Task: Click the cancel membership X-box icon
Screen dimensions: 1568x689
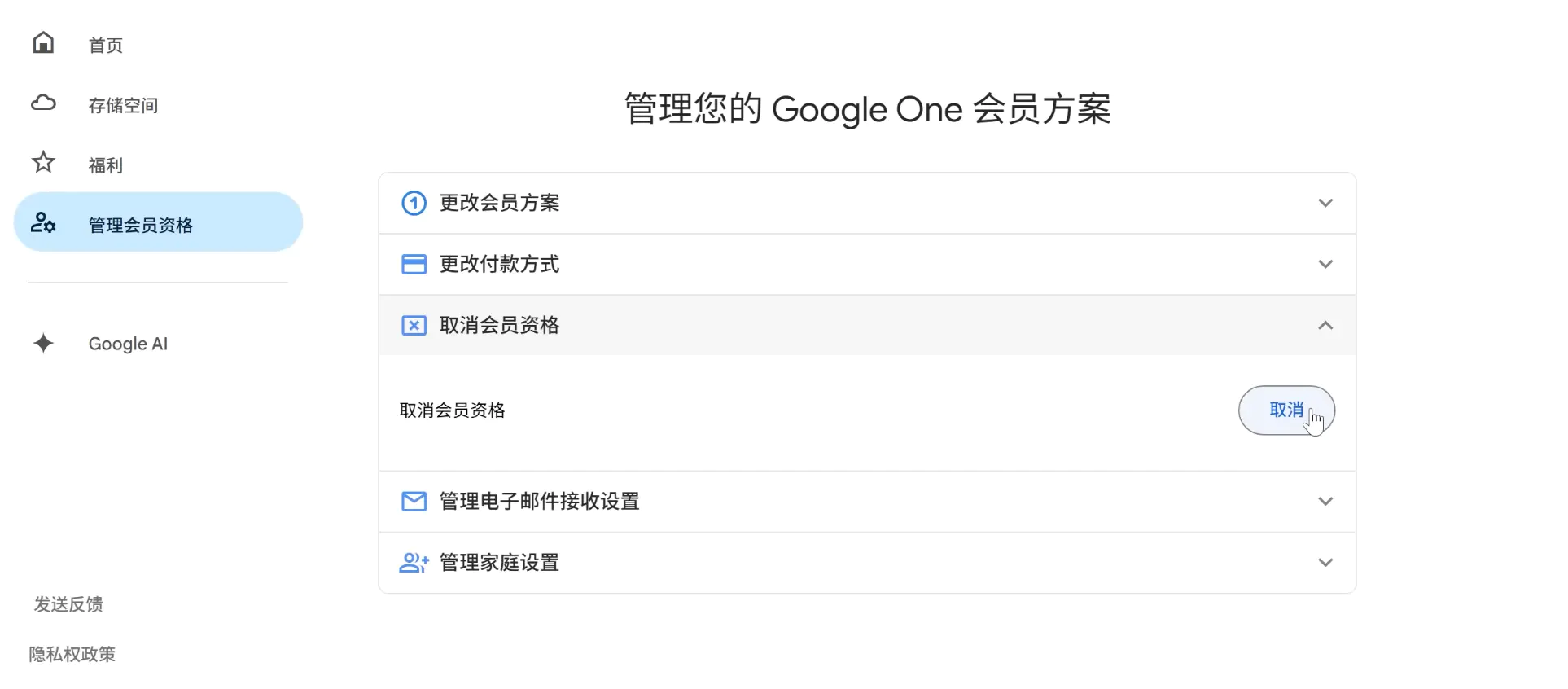Action: (414, 325)
